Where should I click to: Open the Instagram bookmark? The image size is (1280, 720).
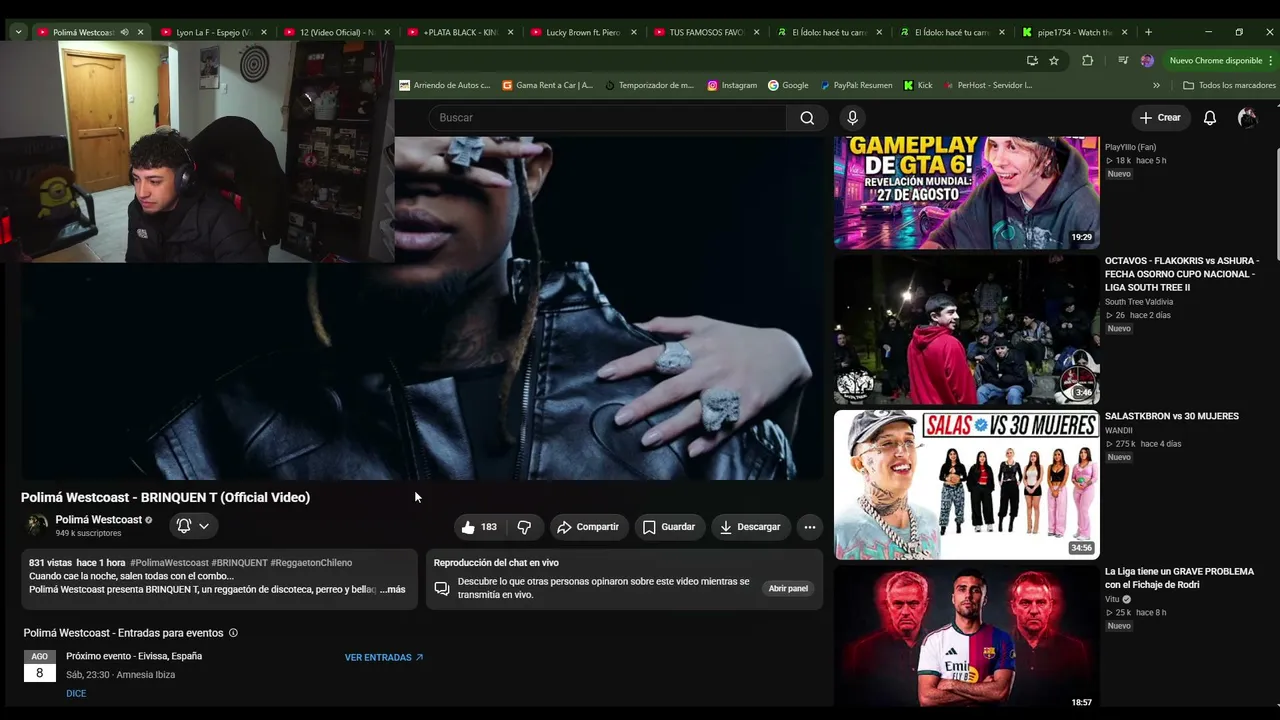[x=732, y=85]
